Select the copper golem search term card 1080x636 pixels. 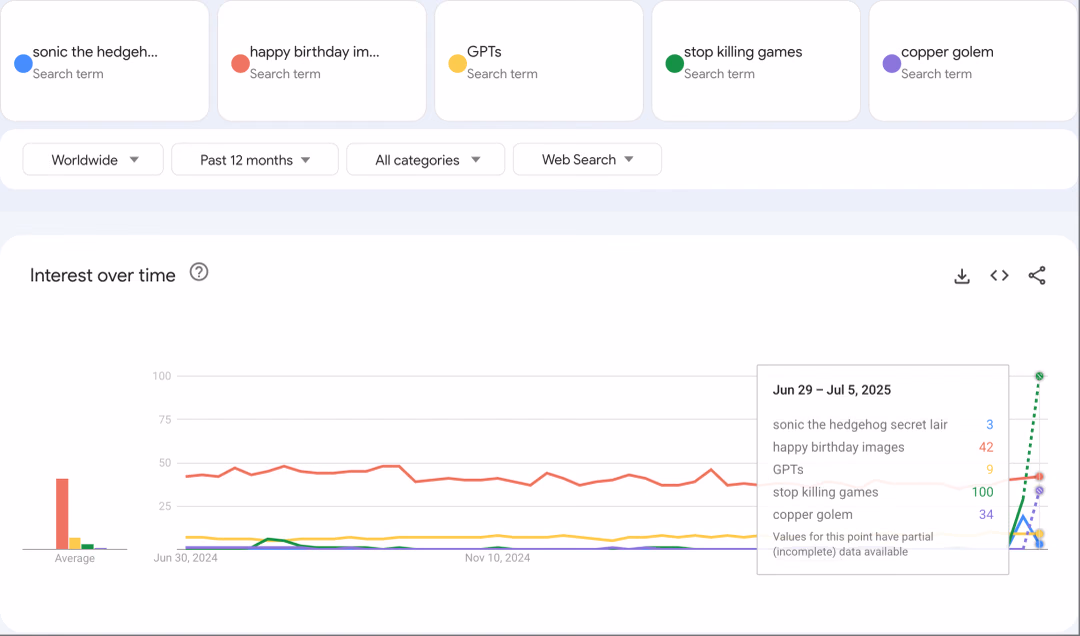point(973,61)
